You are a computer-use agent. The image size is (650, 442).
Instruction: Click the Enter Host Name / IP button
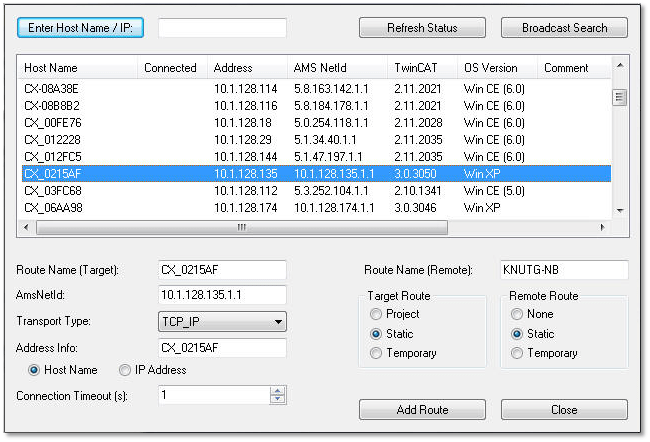click(80, 28)
